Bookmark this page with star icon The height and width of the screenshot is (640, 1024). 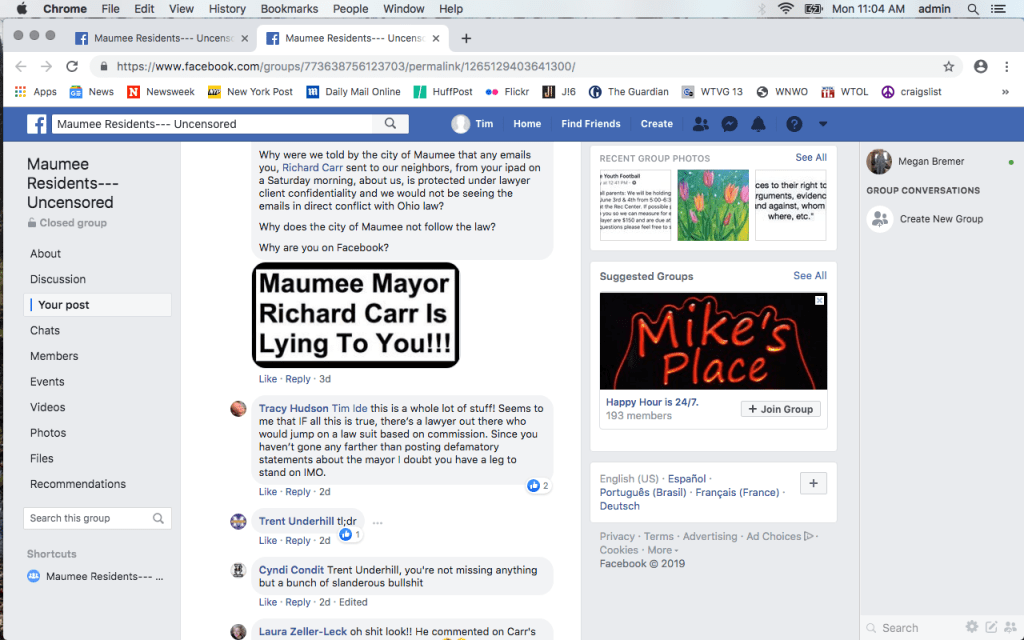tap(948, 66)
